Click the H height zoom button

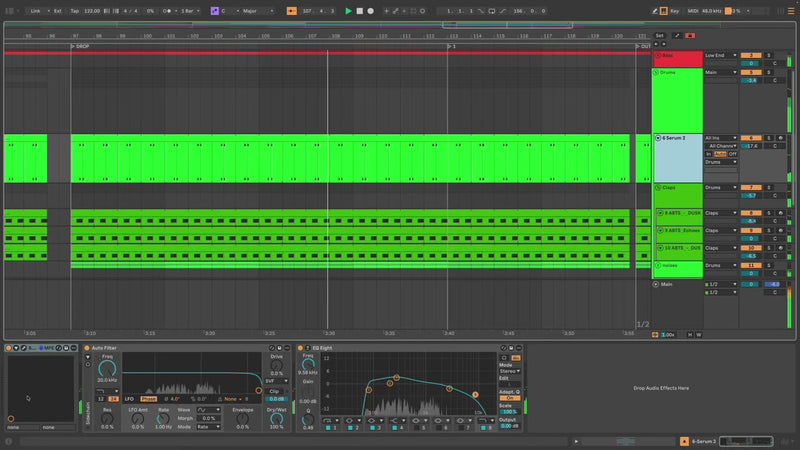pos(690,335)
